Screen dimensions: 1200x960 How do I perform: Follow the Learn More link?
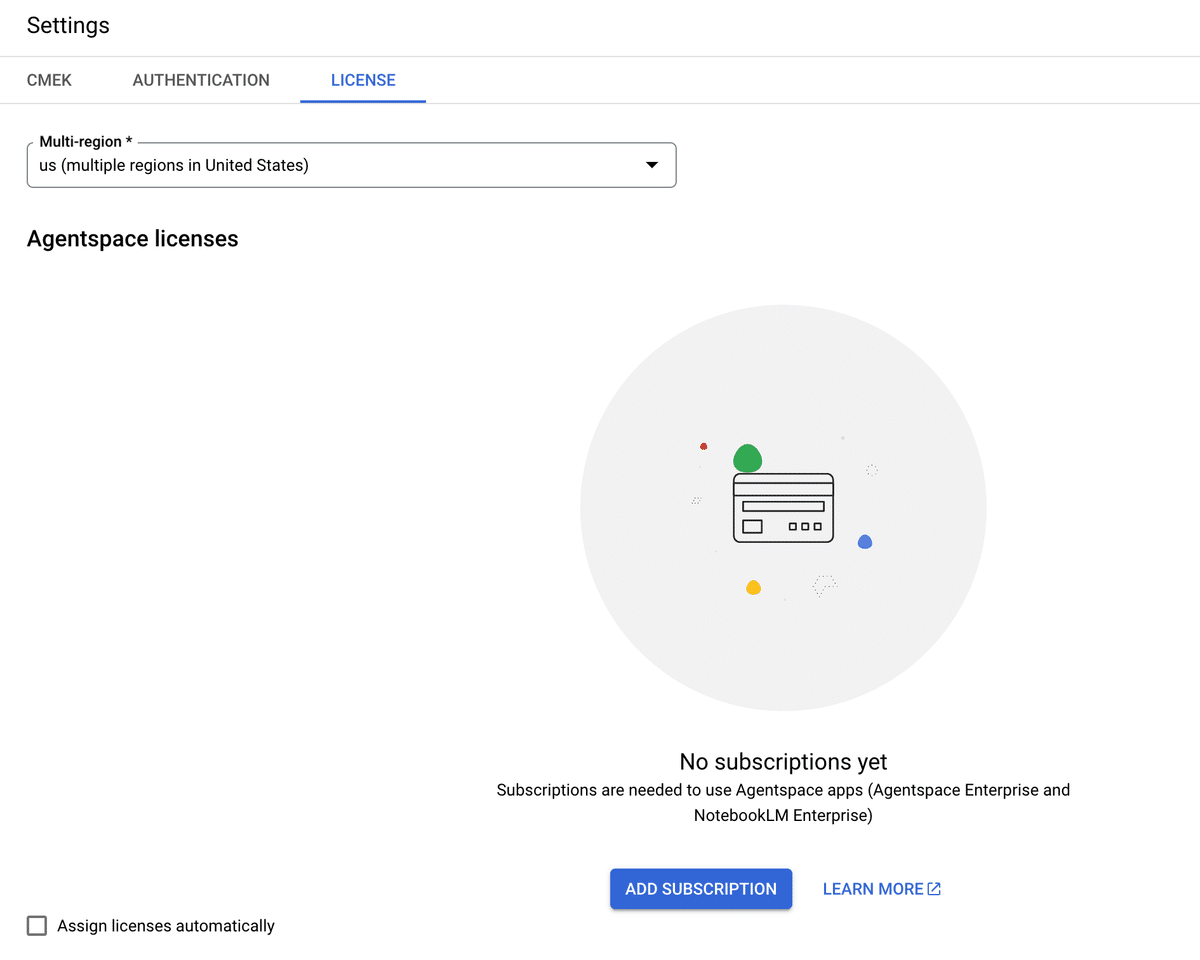click(x=872, y=889)
